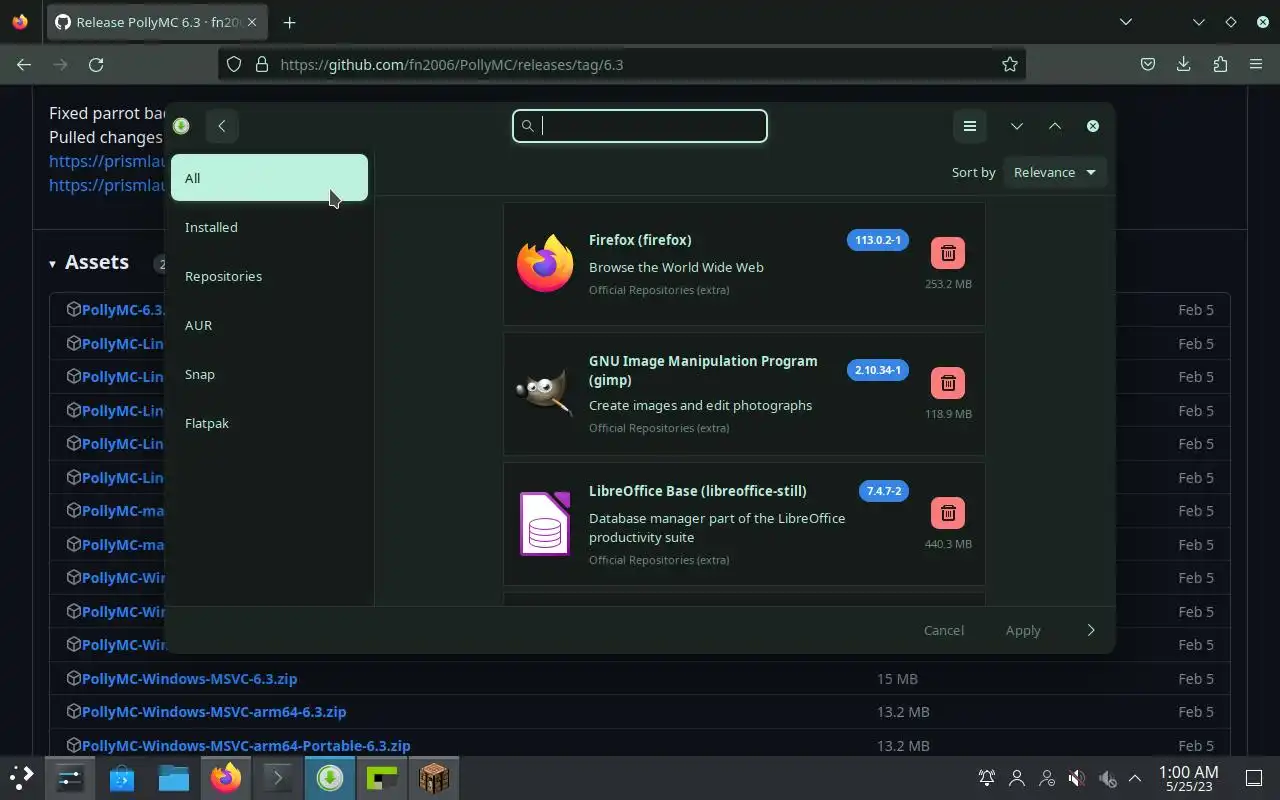Click the 113.0.2-1 version badge

pos(878,240)
